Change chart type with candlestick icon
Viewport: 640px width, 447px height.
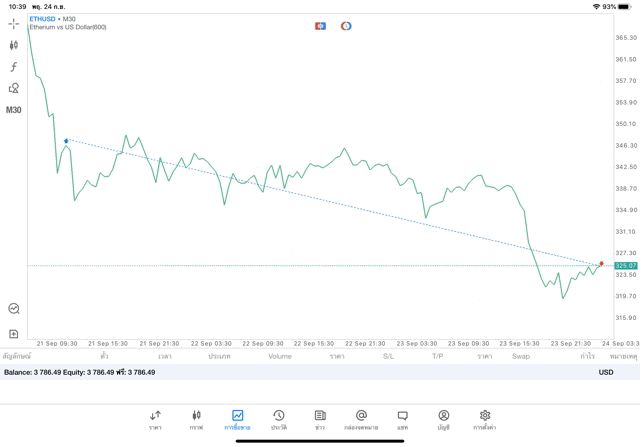14,45
